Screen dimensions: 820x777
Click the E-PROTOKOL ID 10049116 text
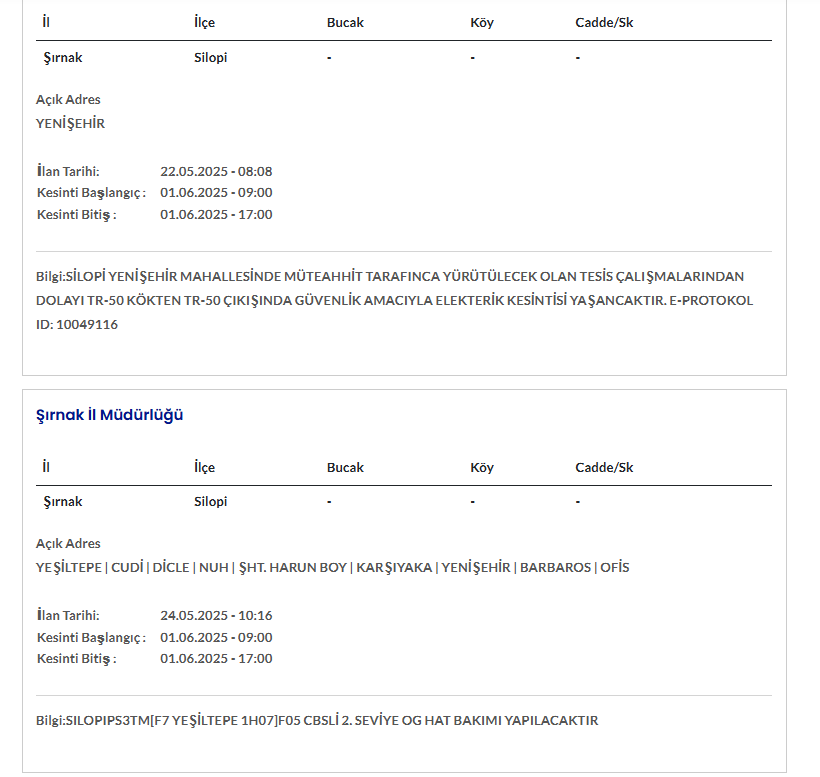77,324
